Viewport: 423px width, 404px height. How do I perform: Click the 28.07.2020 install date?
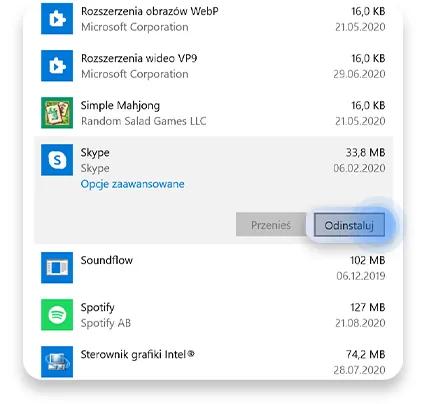[359, 370]
